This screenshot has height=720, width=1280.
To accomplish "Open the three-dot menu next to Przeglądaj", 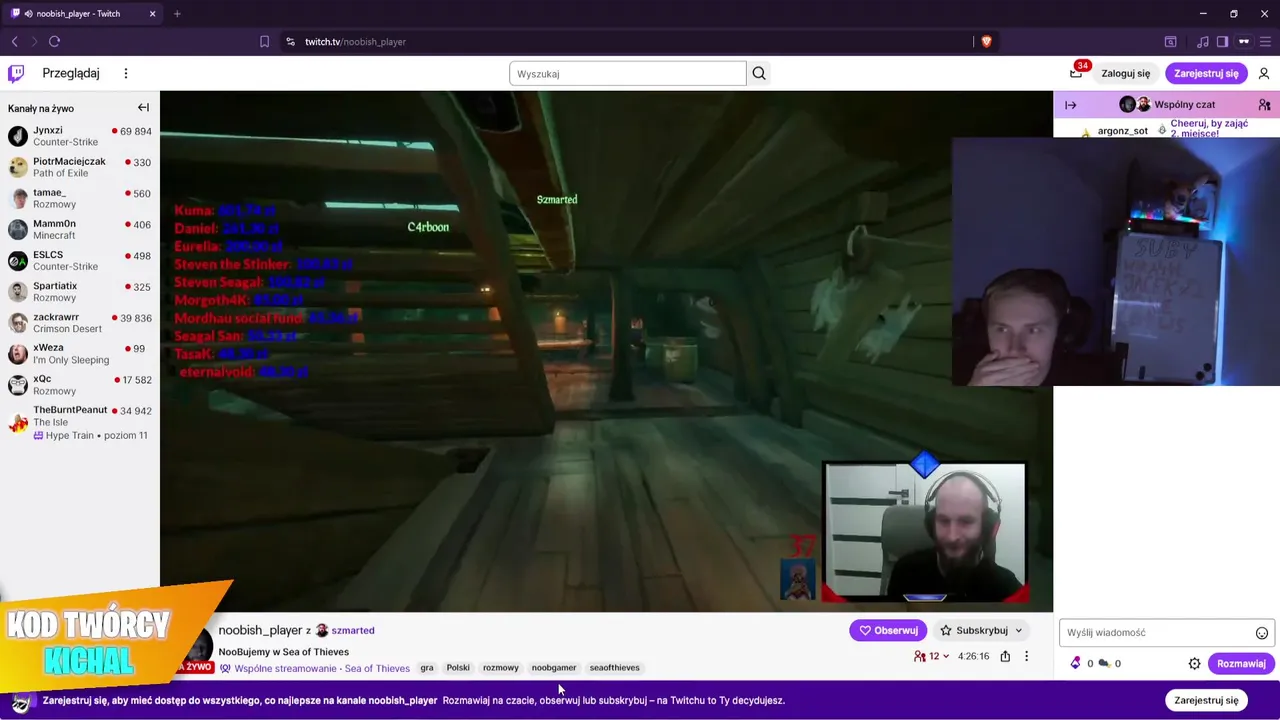I will pos(126,73).
